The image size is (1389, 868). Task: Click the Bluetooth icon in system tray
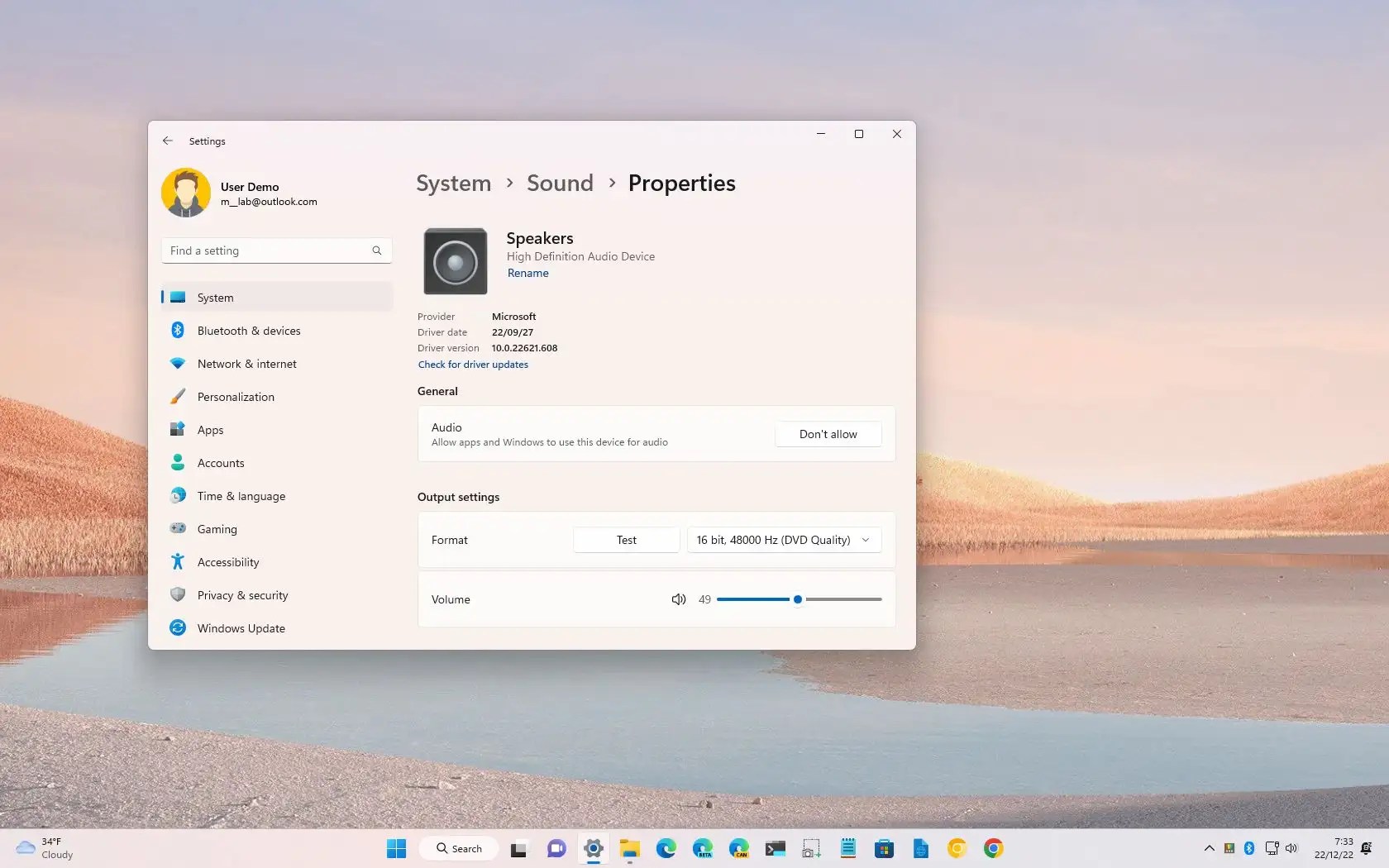tap(1248, 848)
